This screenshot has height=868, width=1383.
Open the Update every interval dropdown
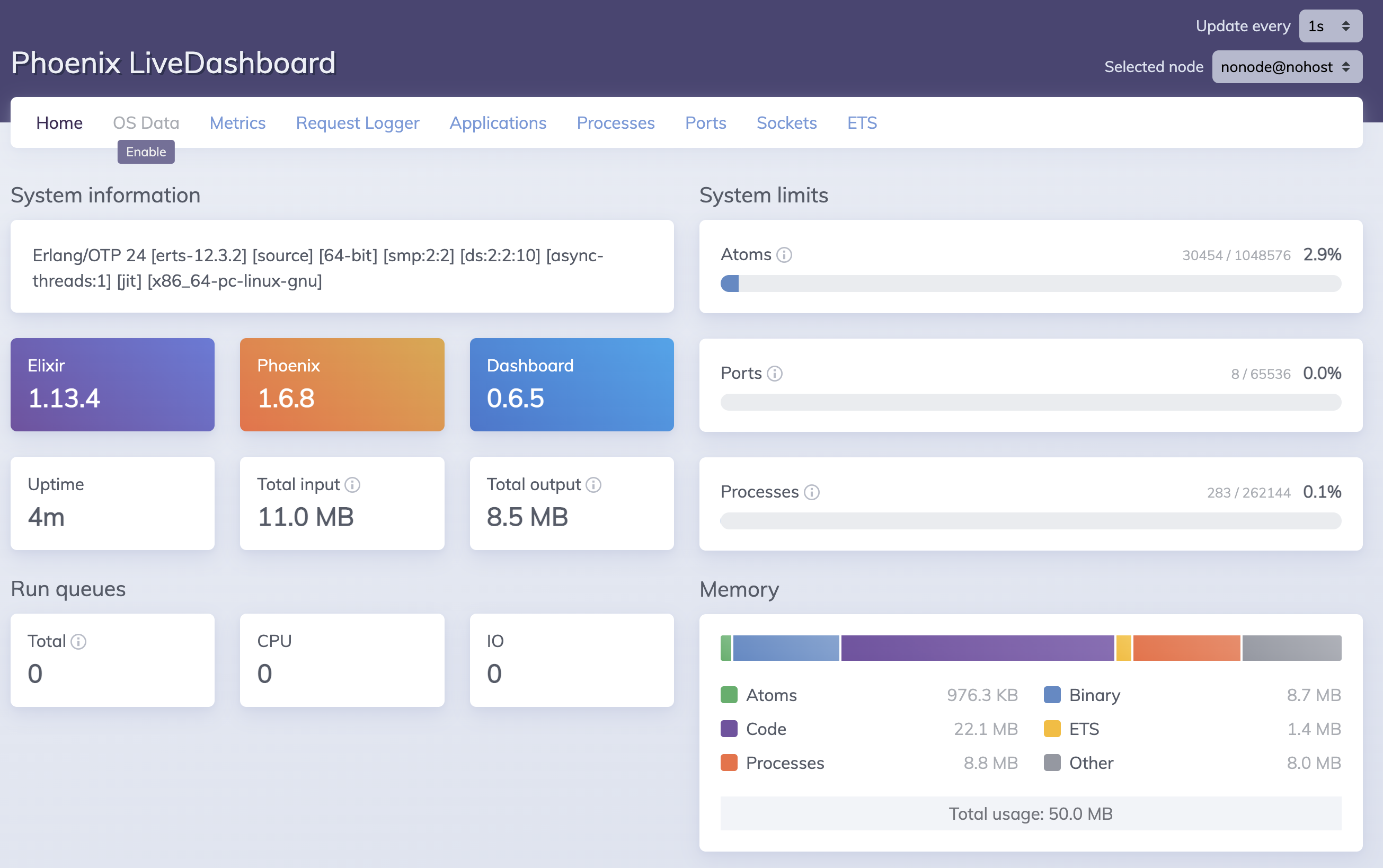(x=1329, y=26)
